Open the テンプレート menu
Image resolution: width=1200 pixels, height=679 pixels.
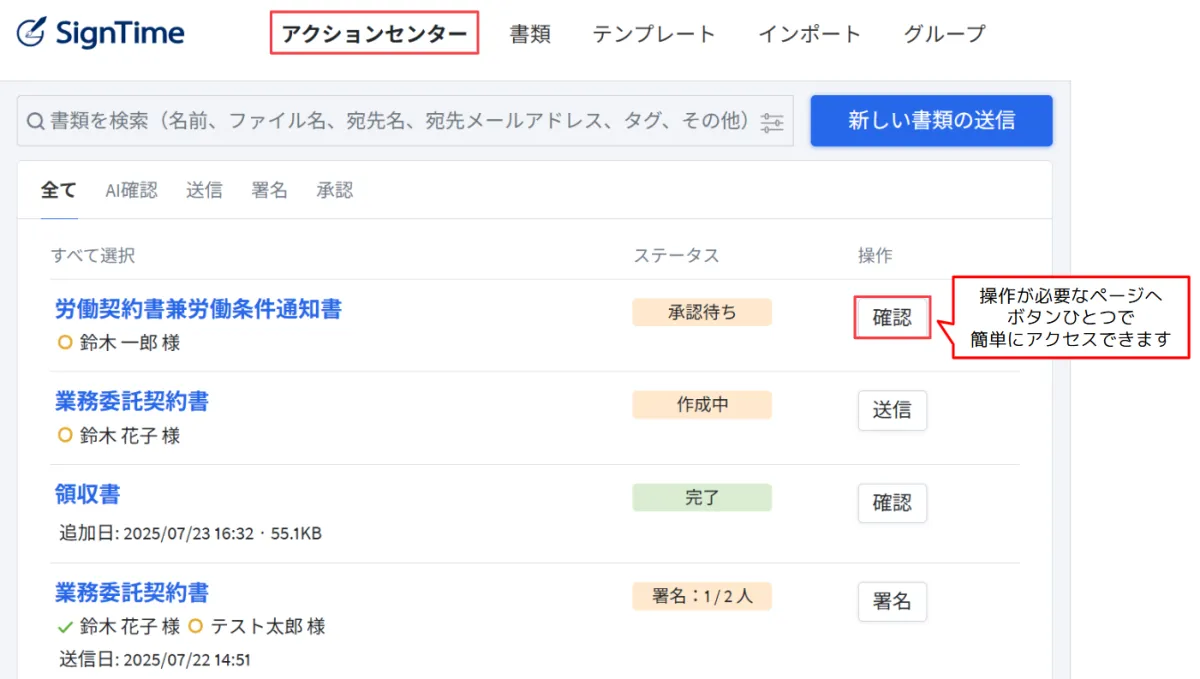[x=654, y=34]
